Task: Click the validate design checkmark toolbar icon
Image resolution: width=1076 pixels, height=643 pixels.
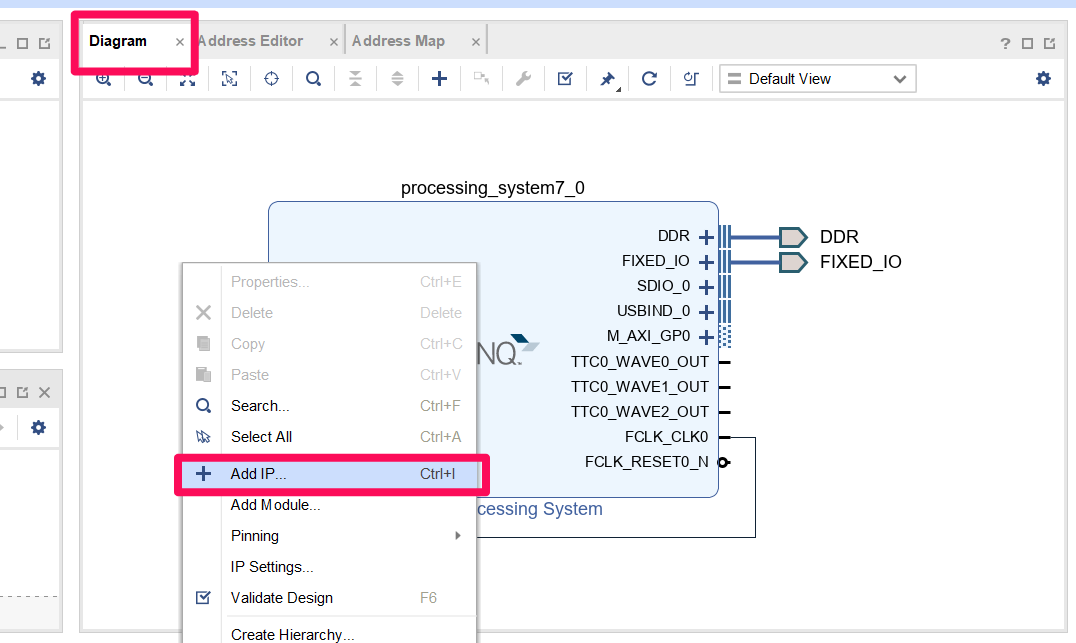Action: (565, 79)
